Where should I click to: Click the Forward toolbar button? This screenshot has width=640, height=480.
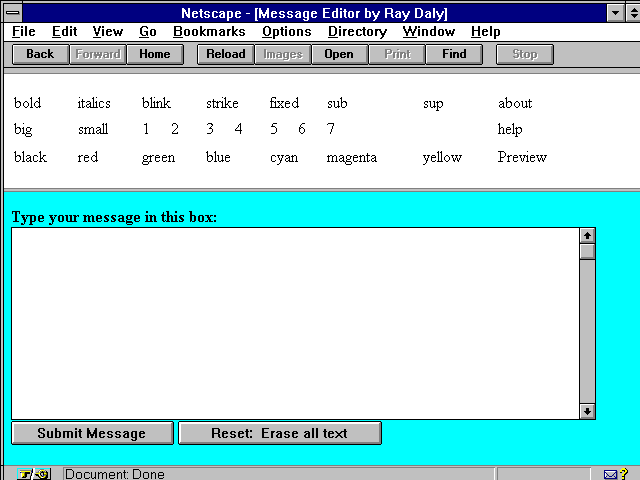coord(98,54)
